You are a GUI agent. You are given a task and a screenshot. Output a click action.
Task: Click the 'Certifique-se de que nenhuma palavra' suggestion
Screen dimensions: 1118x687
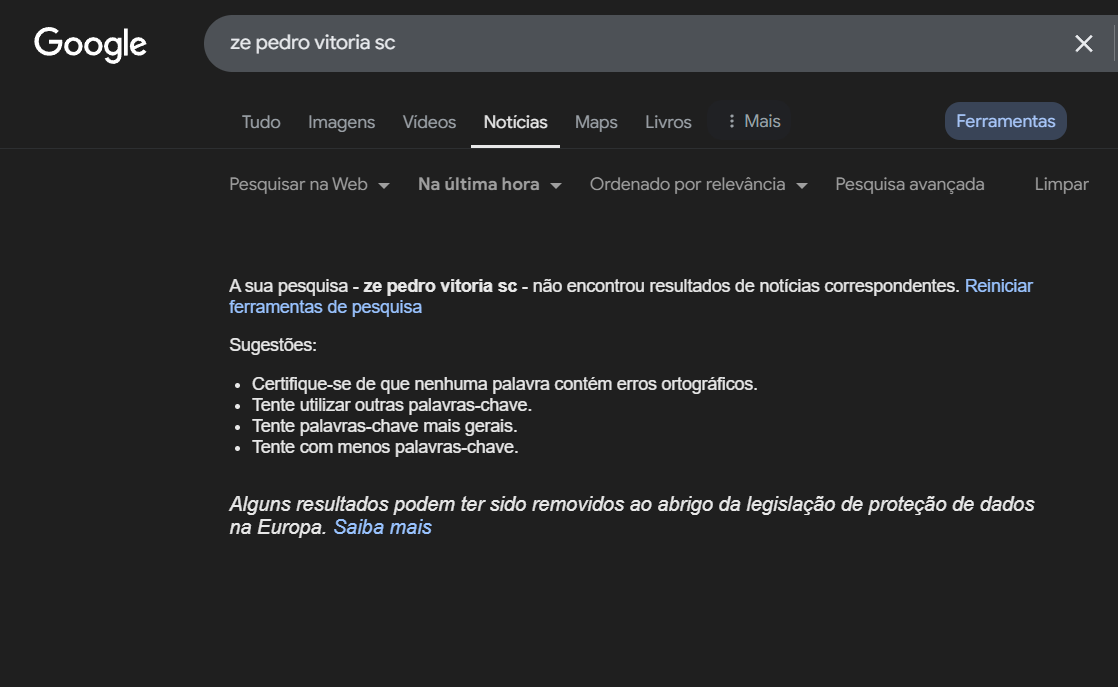[x=505, y=384]
